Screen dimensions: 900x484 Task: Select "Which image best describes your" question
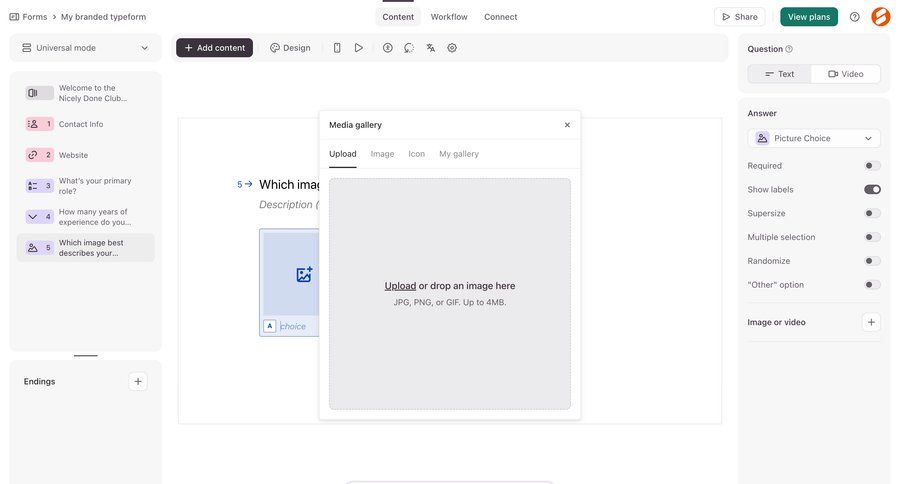point(86,248)
